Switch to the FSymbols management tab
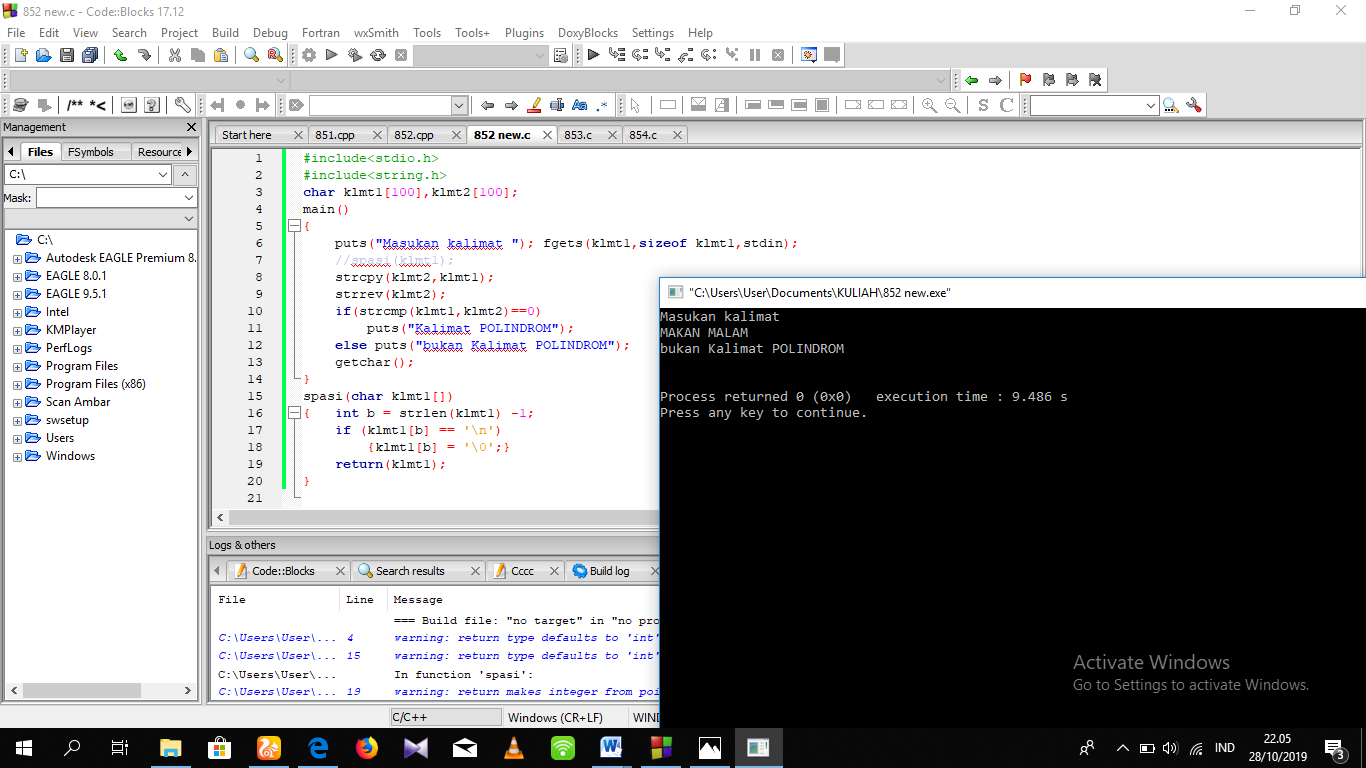 91,152
